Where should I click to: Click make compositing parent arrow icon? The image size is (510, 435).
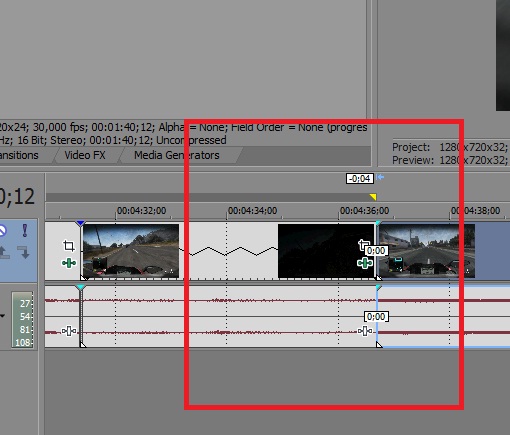click(x=4, y=252)
